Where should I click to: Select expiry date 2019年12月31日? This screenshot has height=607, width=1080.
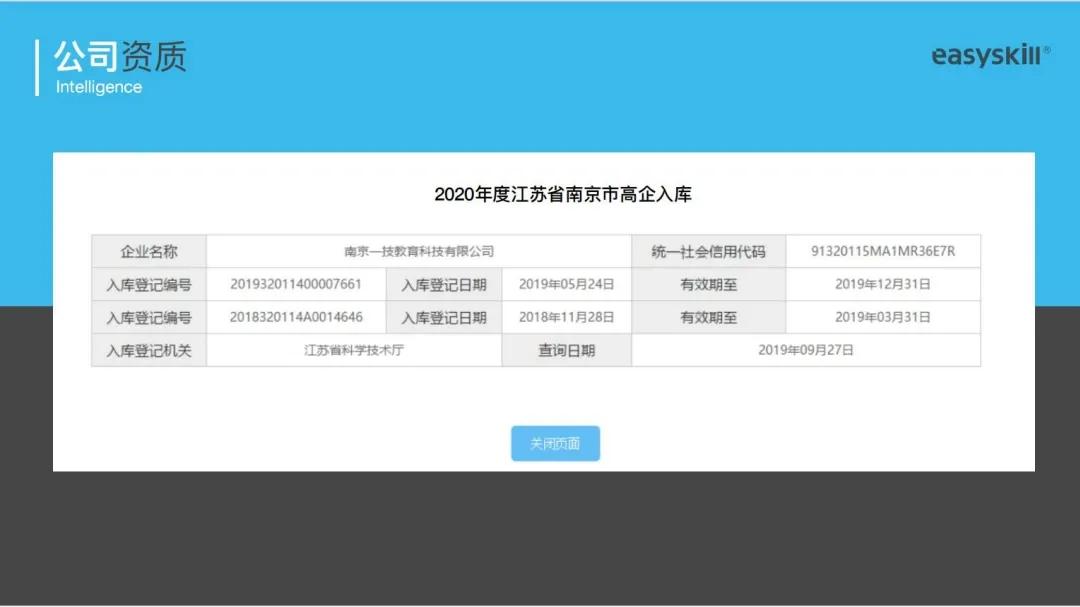point(882,284)
